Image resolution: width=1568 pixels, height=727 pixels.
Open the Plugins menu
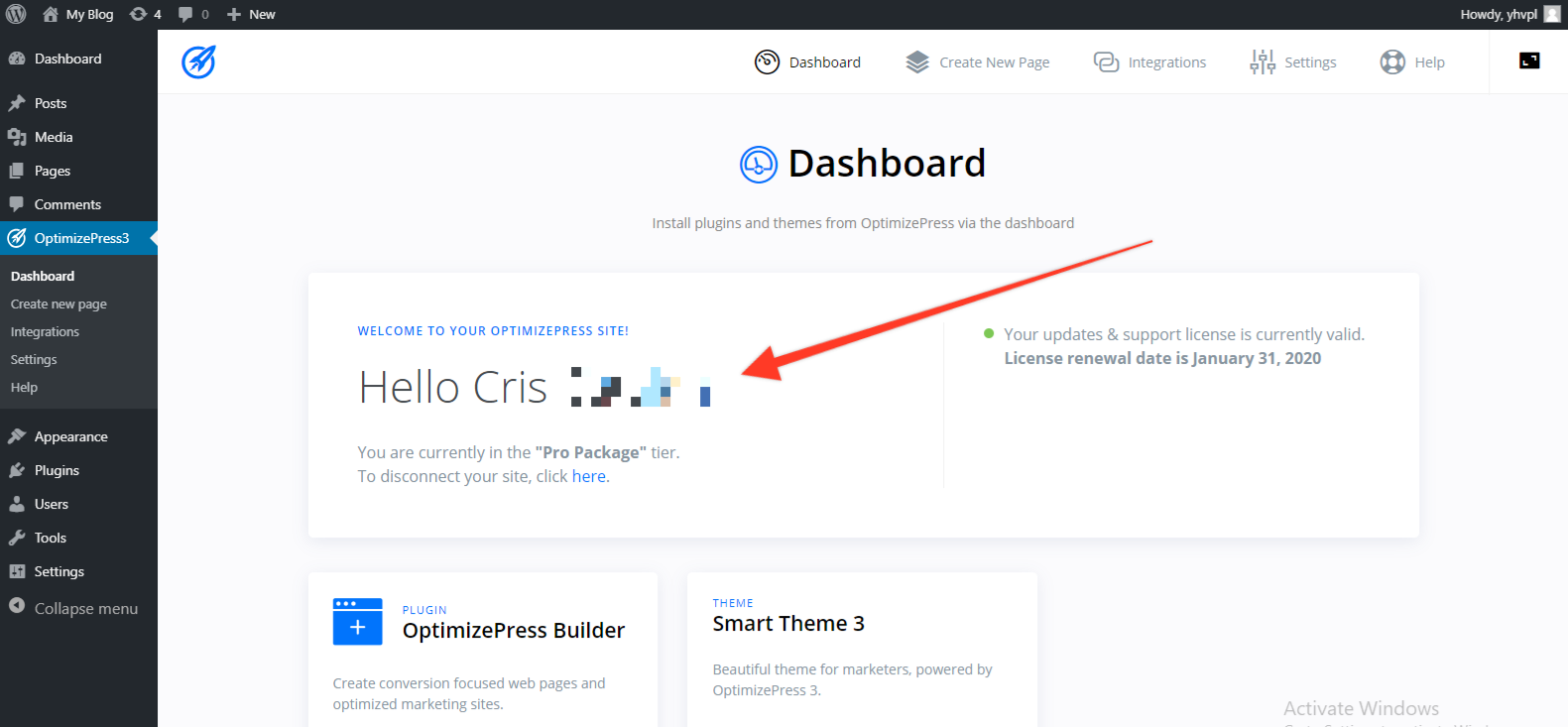tap(57, 470)
